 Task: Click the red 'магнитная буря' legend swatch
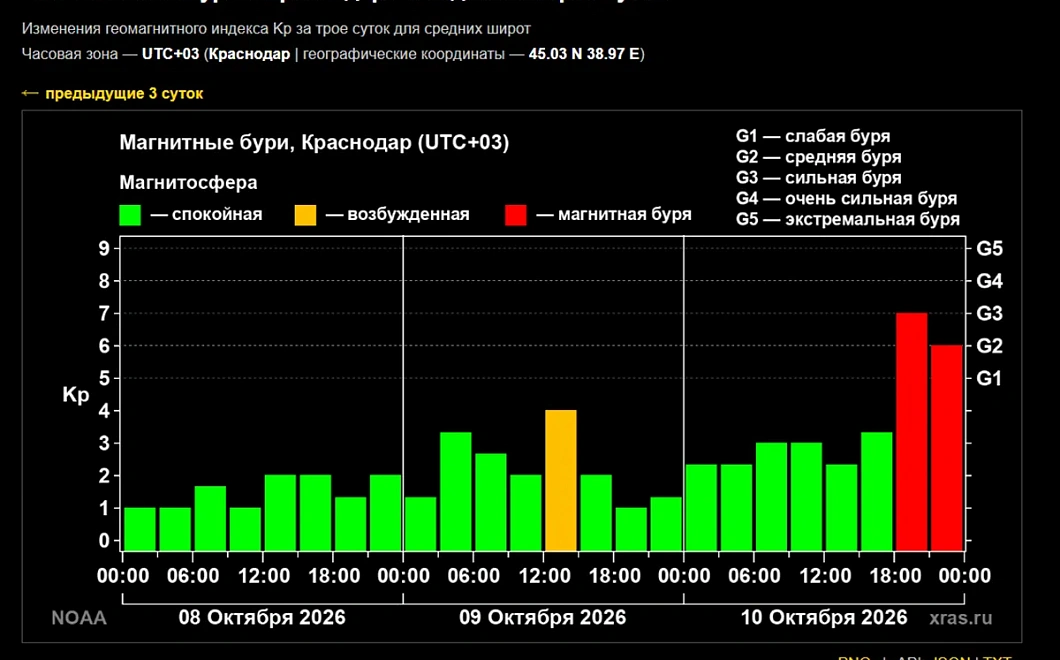point(516,215)
